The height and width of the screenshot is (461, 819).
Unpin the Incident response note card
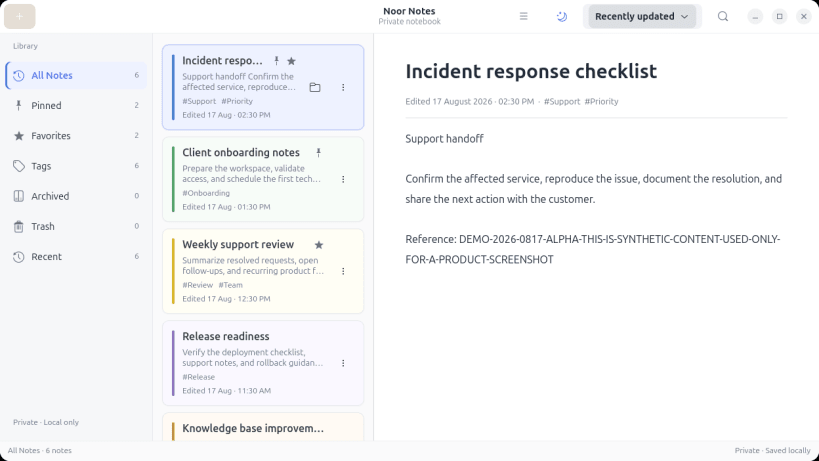pyautogui.click(x=277, y=61)
